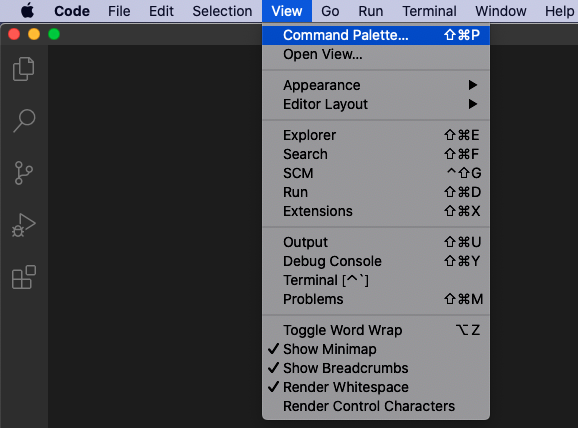Toggle the Show Minimap checkmark item

coord(376,349)
